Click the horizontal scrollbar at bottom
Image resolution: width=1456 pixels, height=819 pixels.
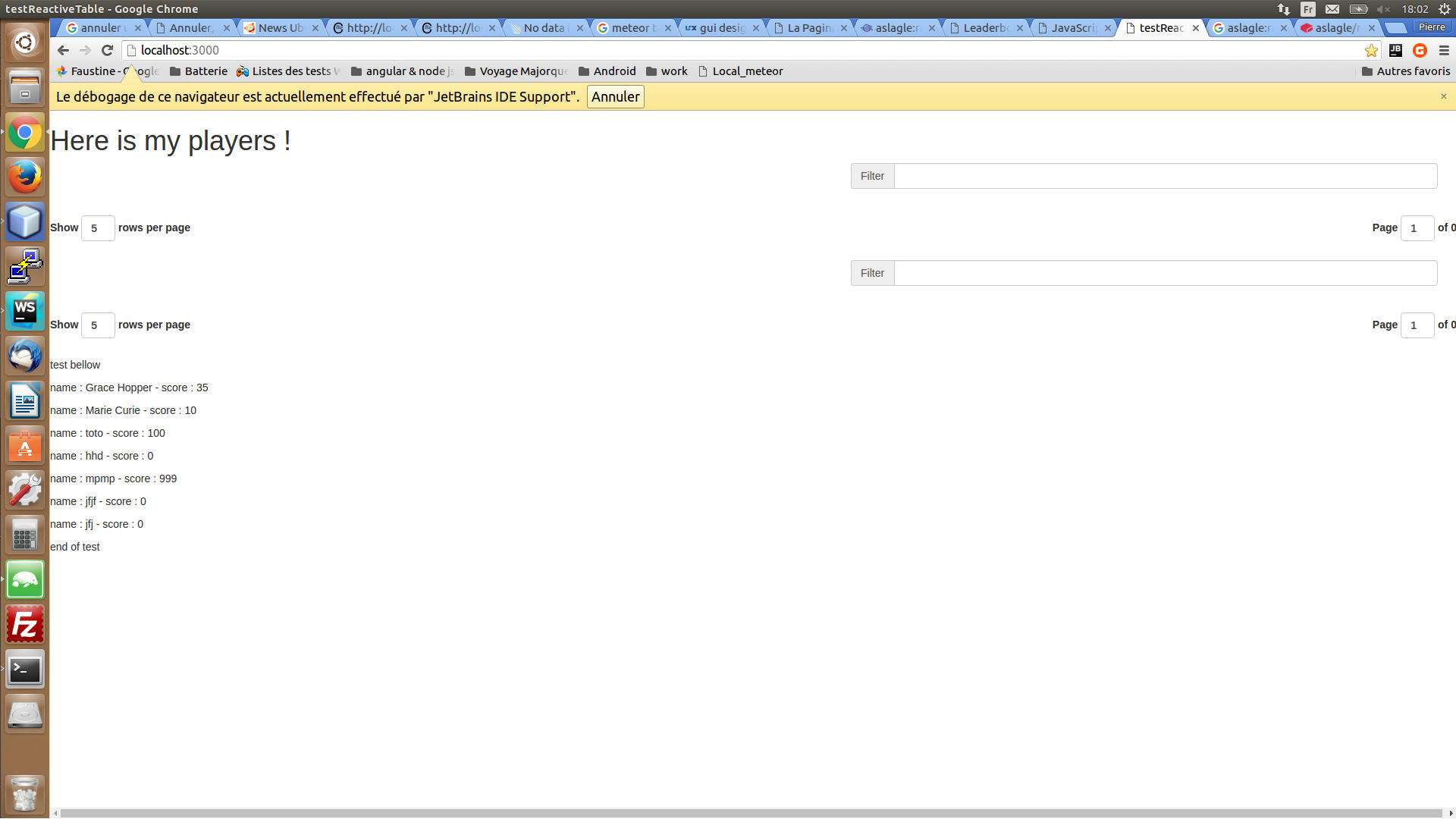(x=751, y=813)
